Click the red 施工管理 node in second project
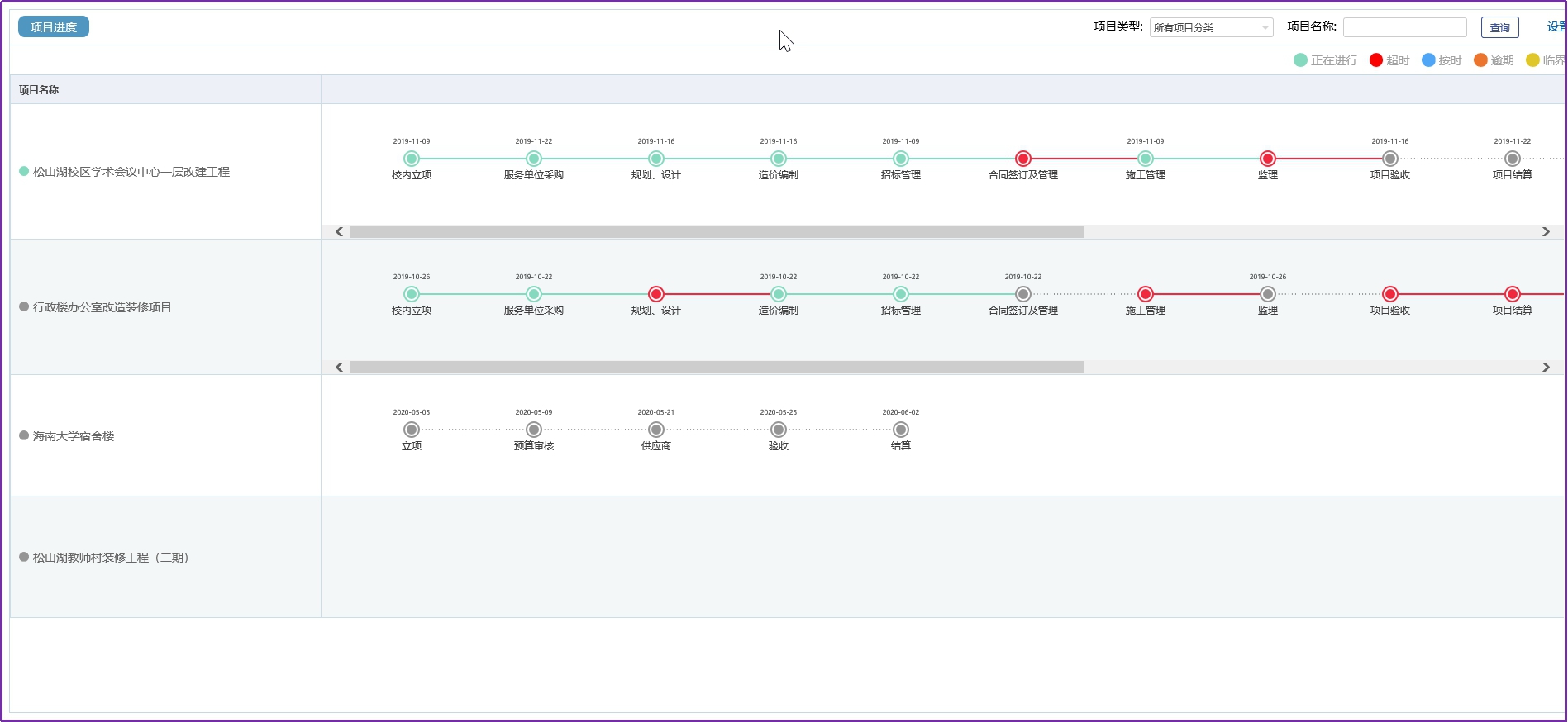This screenshot has height=722, width=1568. 1145,294
